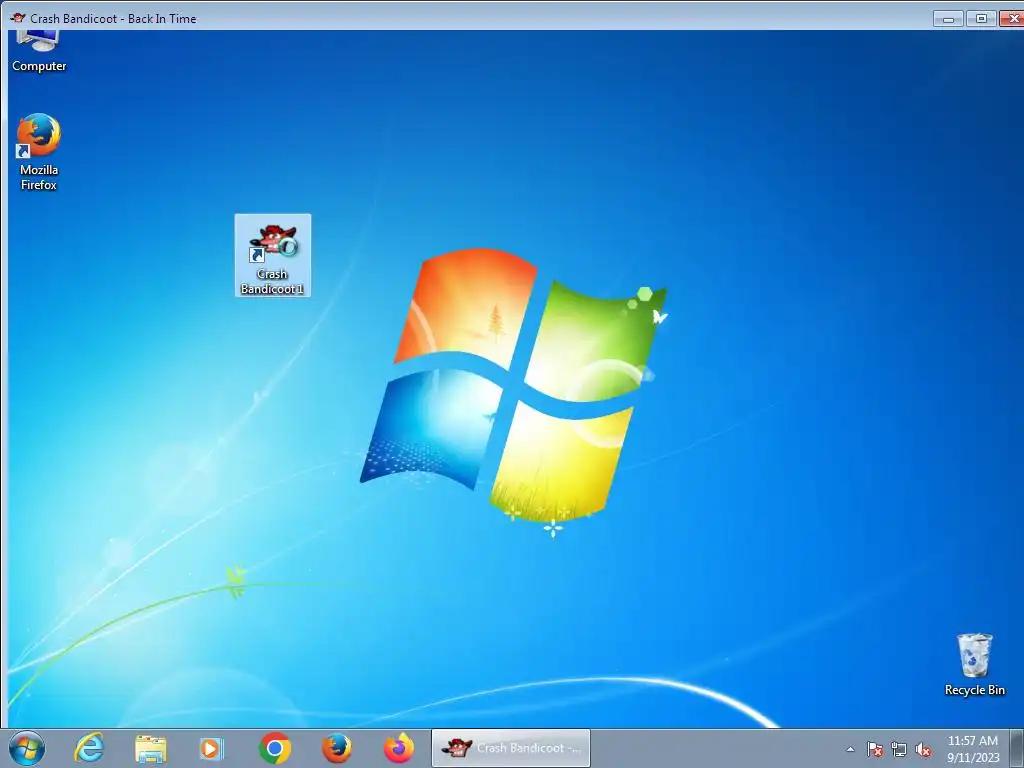Viewport: 1024px width, 768px height.
Task: Launch the older Firefox taskbar icon
Action: tap(337, 748)
